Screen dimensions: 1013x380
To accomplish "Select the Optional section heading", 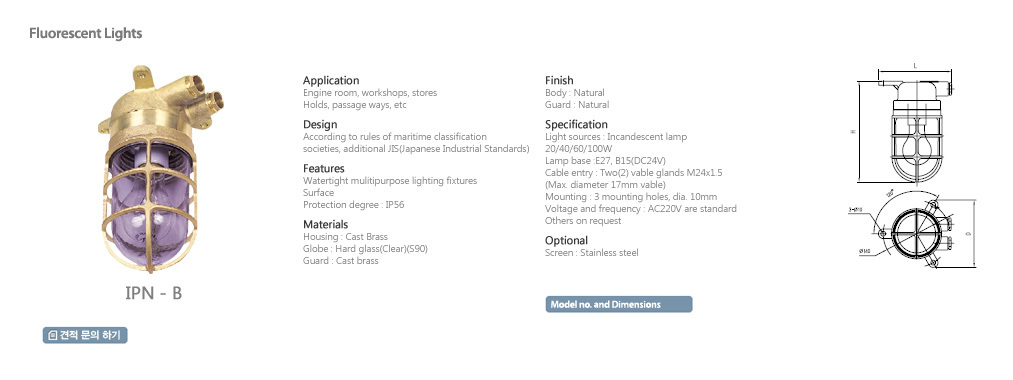I will click(x=566, y=240).
